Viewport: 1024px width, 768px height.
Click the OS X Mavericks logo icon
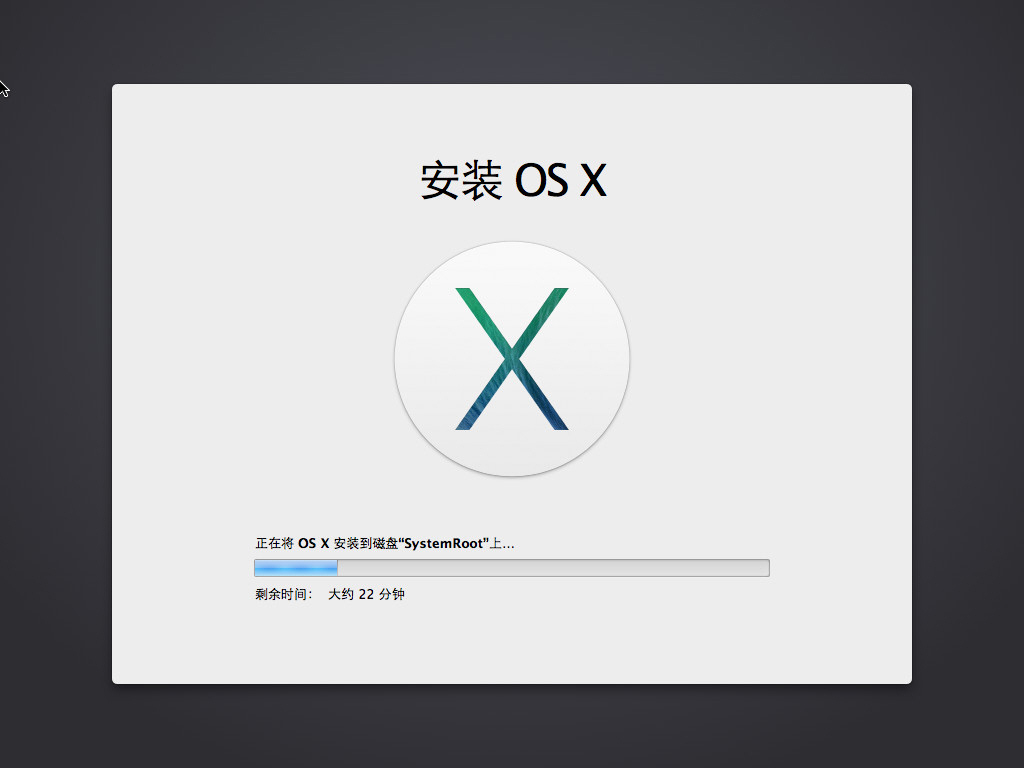[512, 359]
